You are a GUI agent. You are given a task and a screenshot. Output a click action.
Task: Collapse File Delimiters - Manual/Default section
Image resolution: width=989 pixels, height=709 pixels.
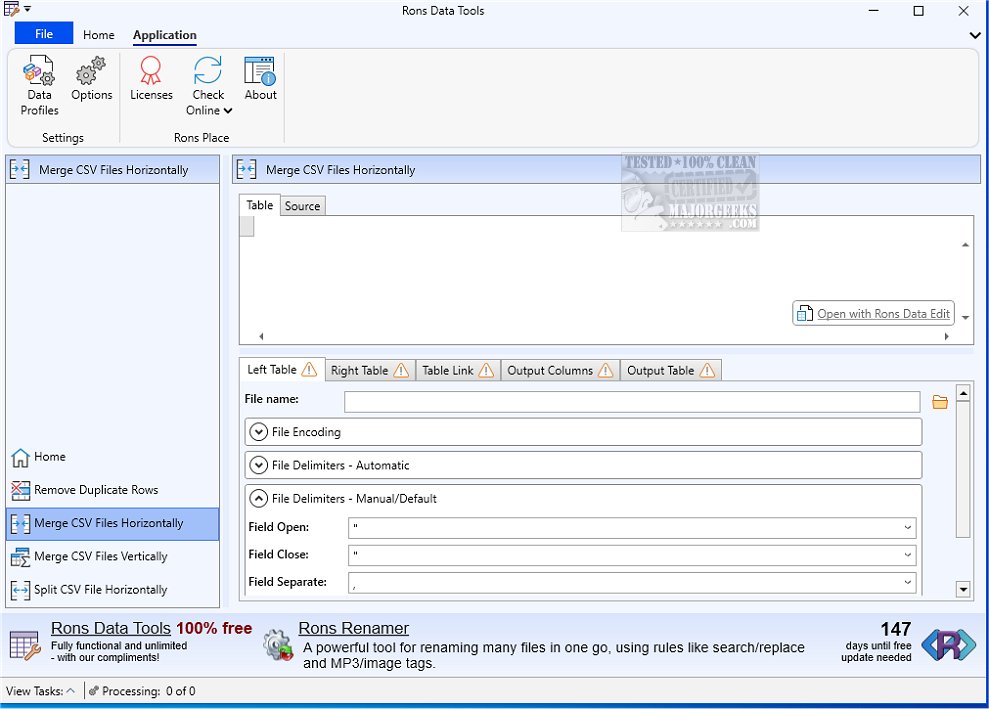point(259,498)
